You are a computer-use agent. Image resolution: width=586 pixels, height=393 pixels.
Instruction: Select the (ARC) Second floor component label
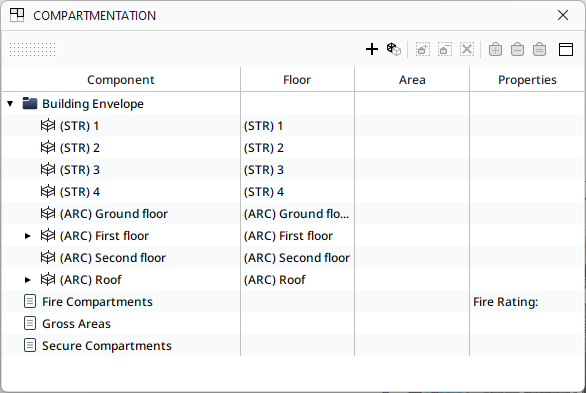tap(112, 258)
